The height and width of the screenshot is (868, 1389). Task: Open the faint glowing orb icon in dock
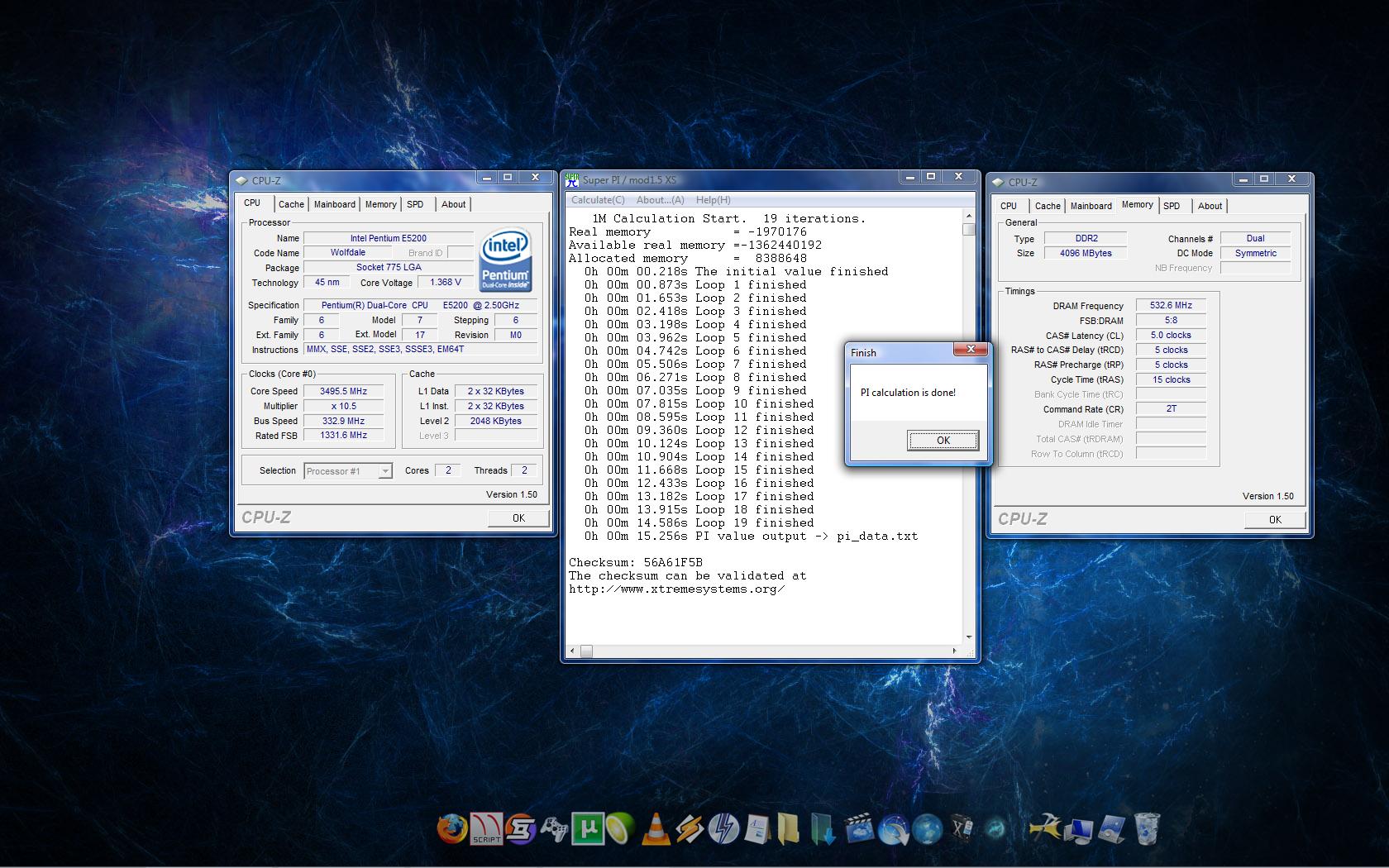point(996,828)
